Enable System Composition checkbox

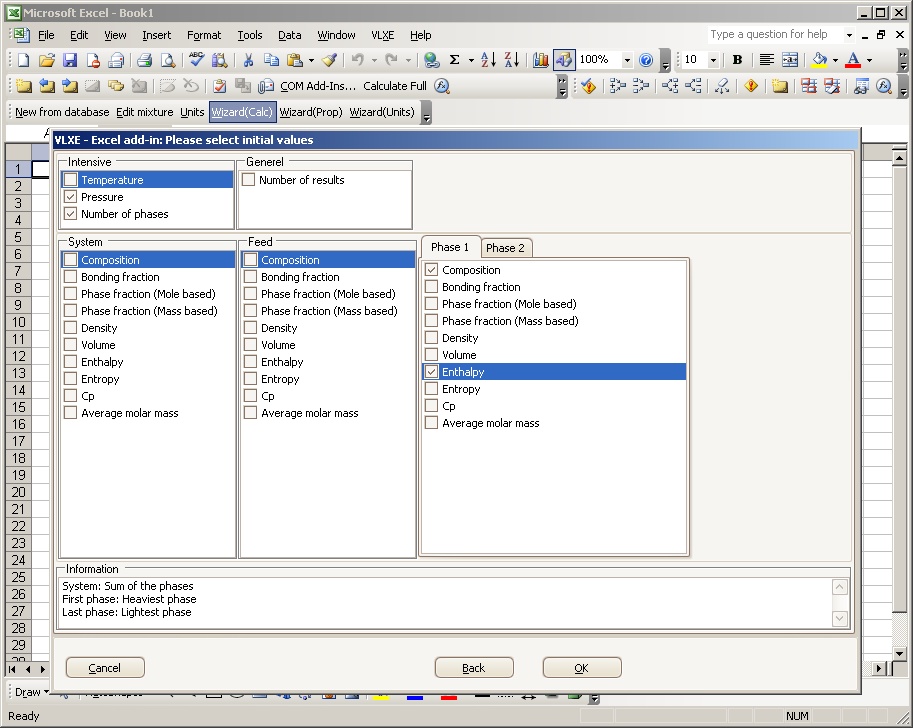click(x=70, y=259)
